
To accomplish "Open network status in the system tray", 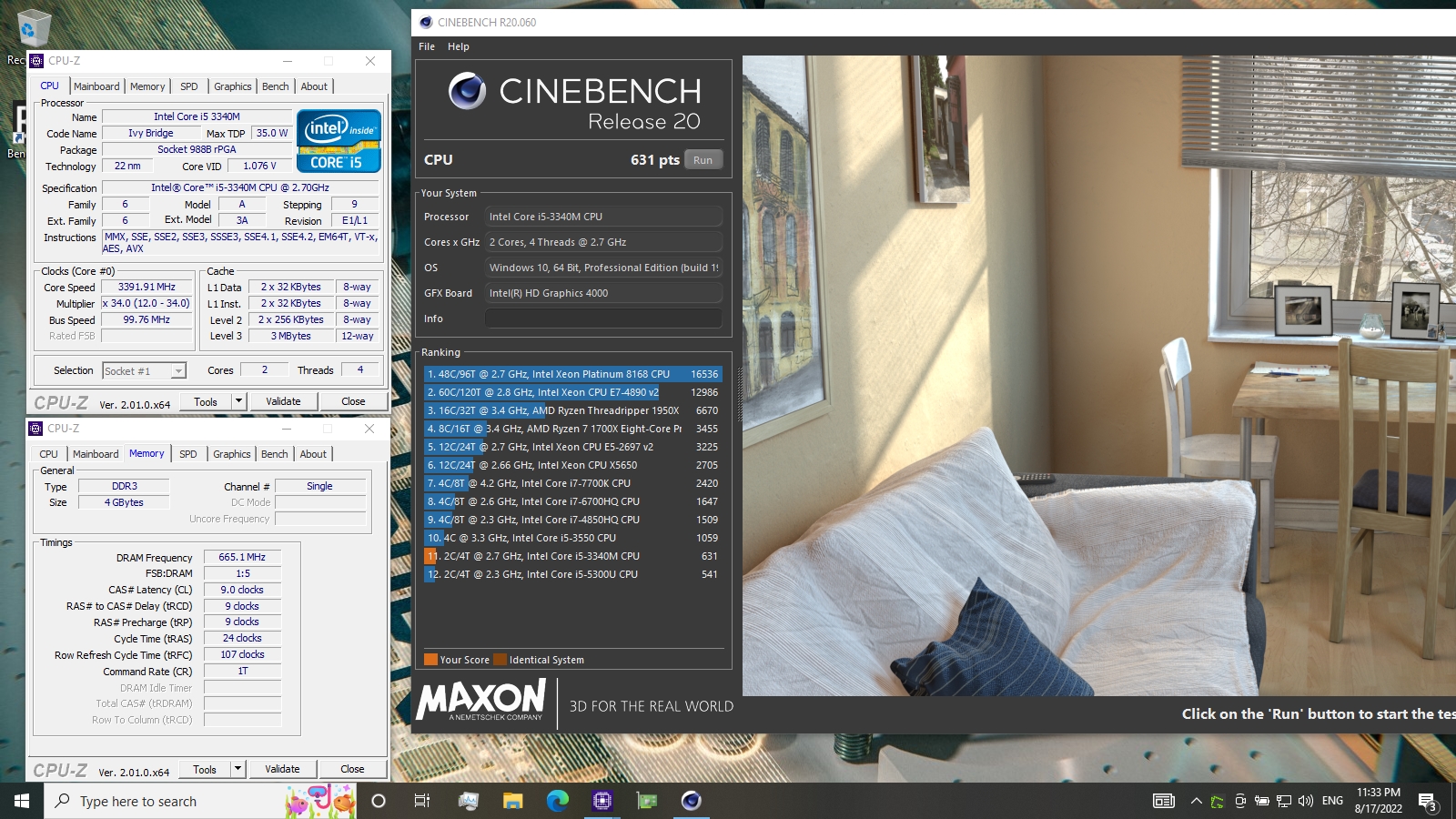I will click(1284, 801).
